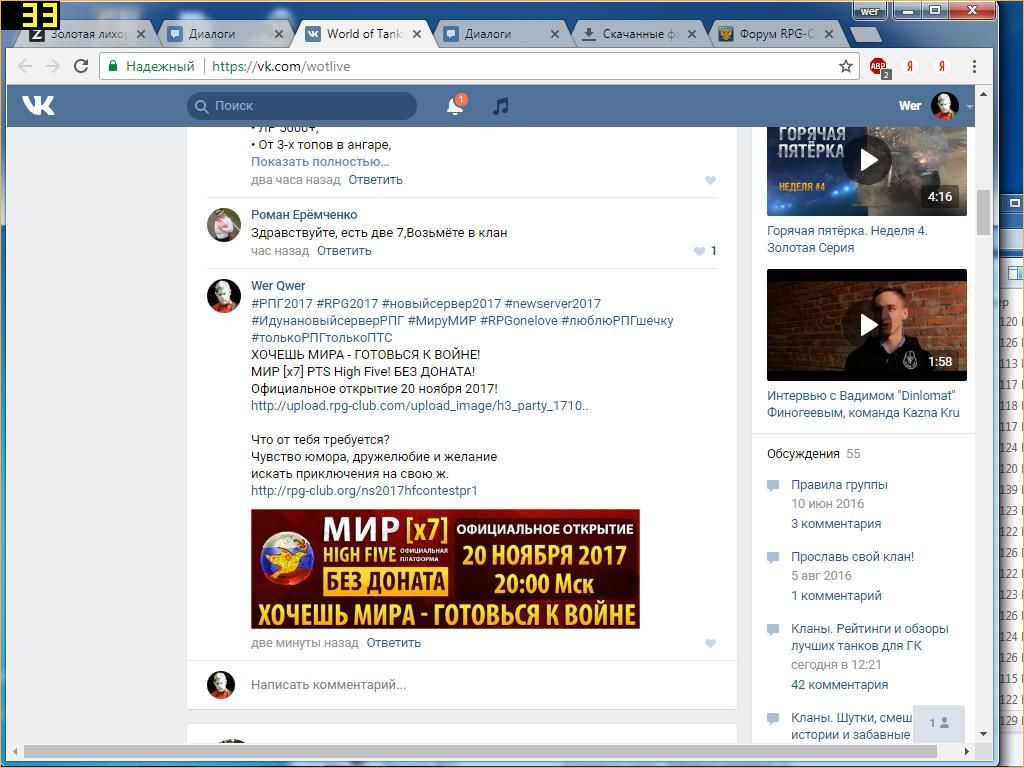The image size is (1024, 768).
Task: Open the rpg-club.org/ns2017hfcontestpr1 link
Action: point(364,490)
